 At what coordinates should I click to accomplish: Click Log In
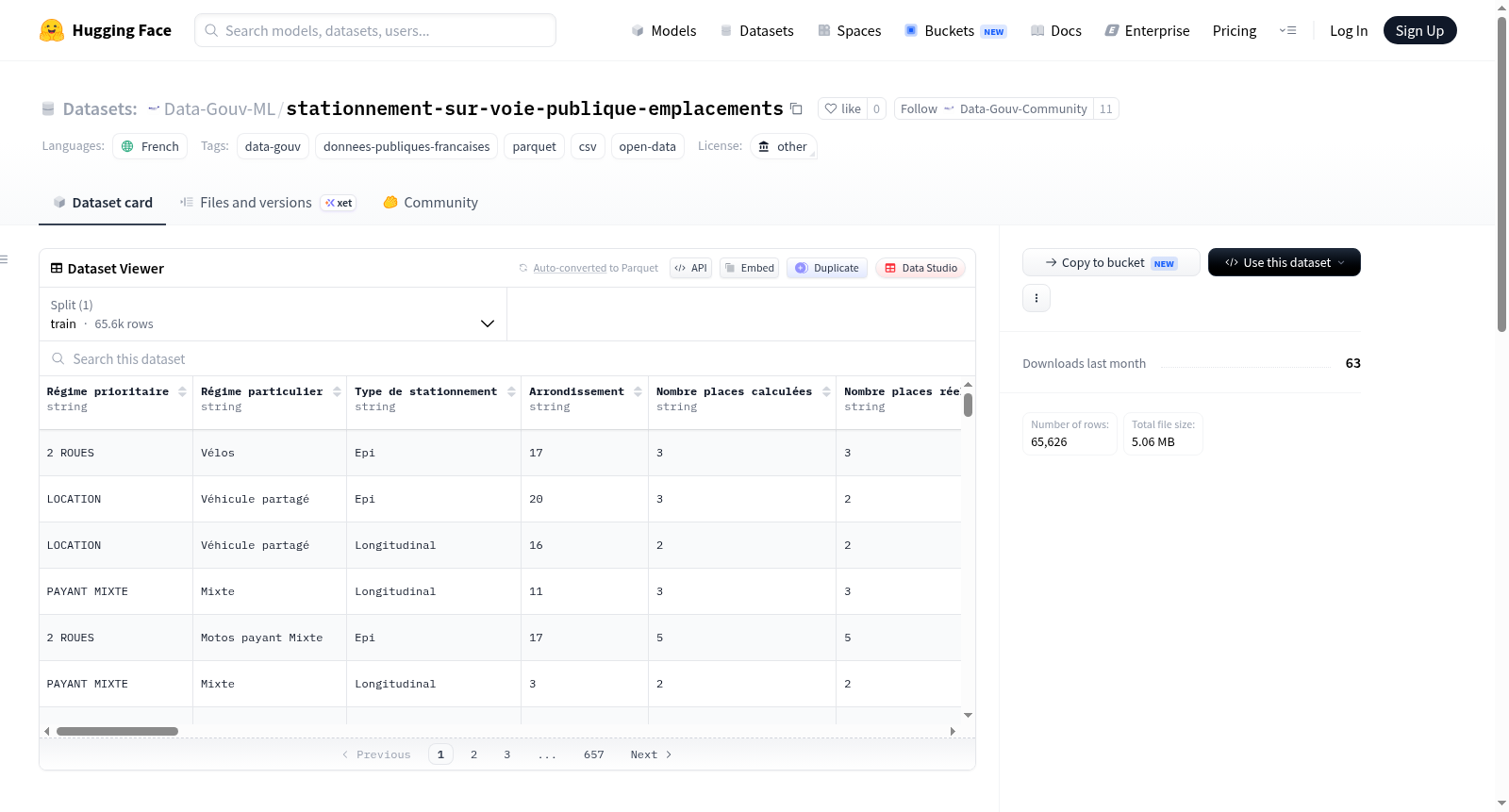tap(1349, 30)
